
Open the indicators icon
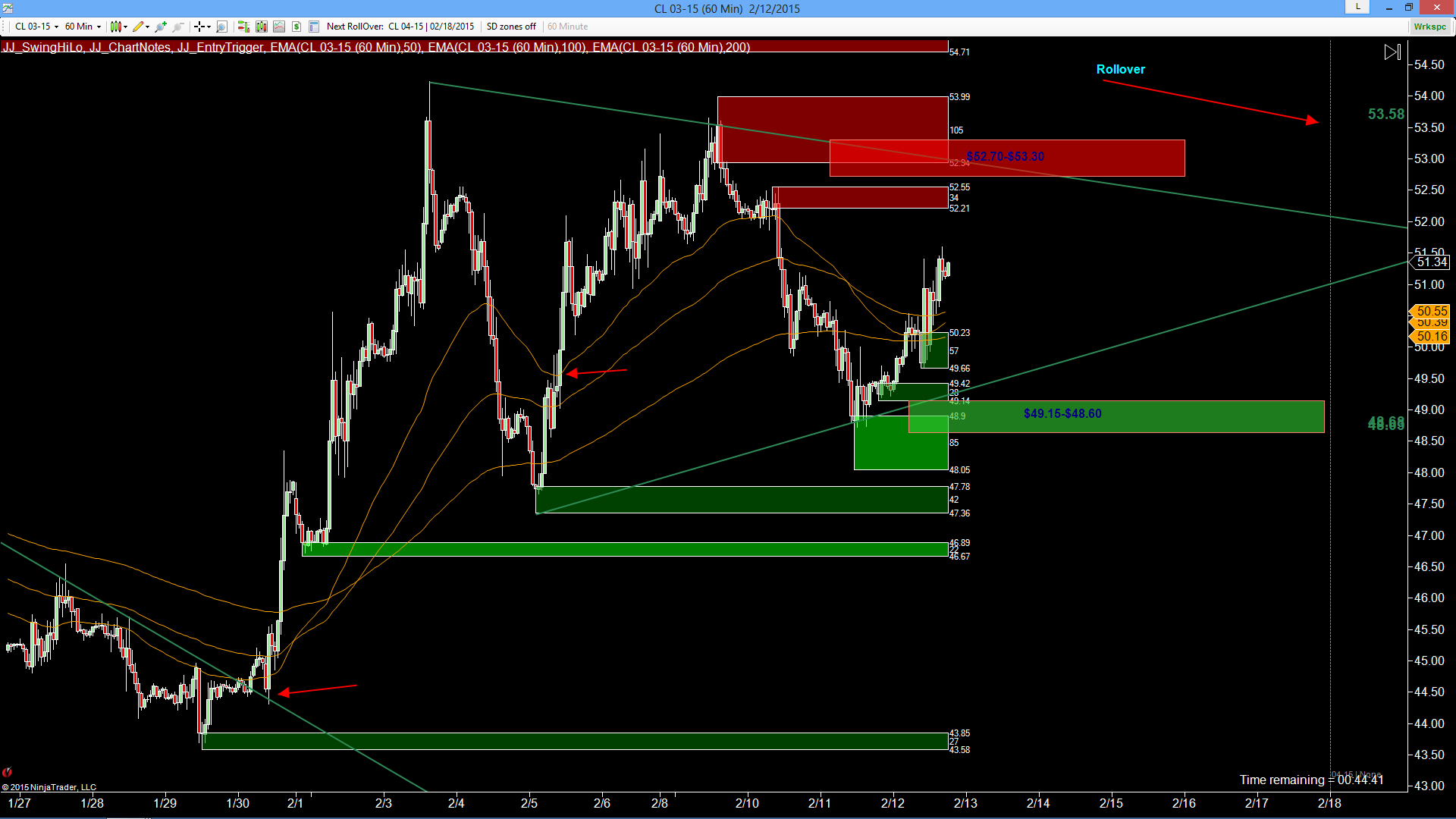279,27
